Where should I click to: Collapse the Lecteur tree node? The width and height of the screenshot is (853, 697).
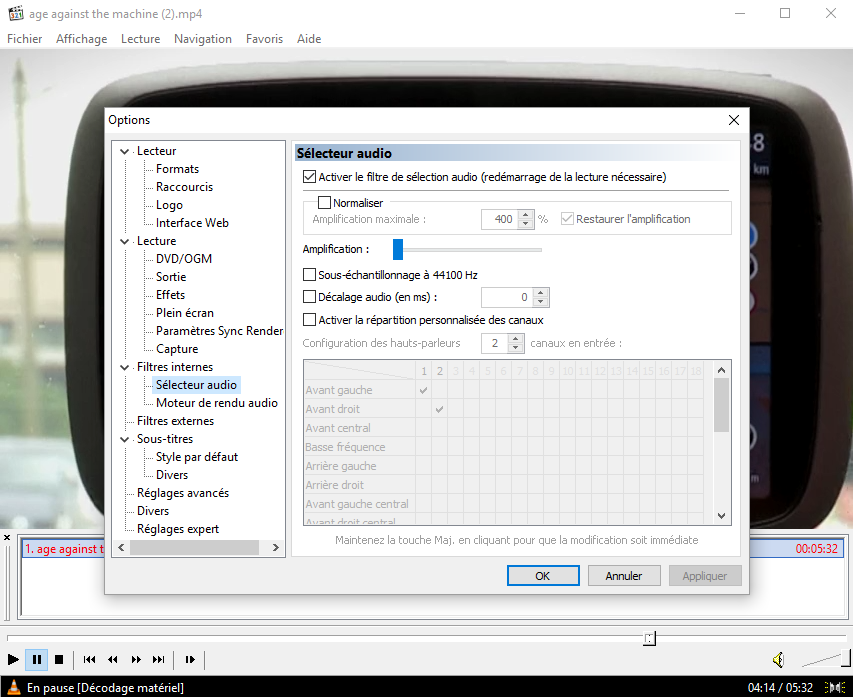(125, 151)
